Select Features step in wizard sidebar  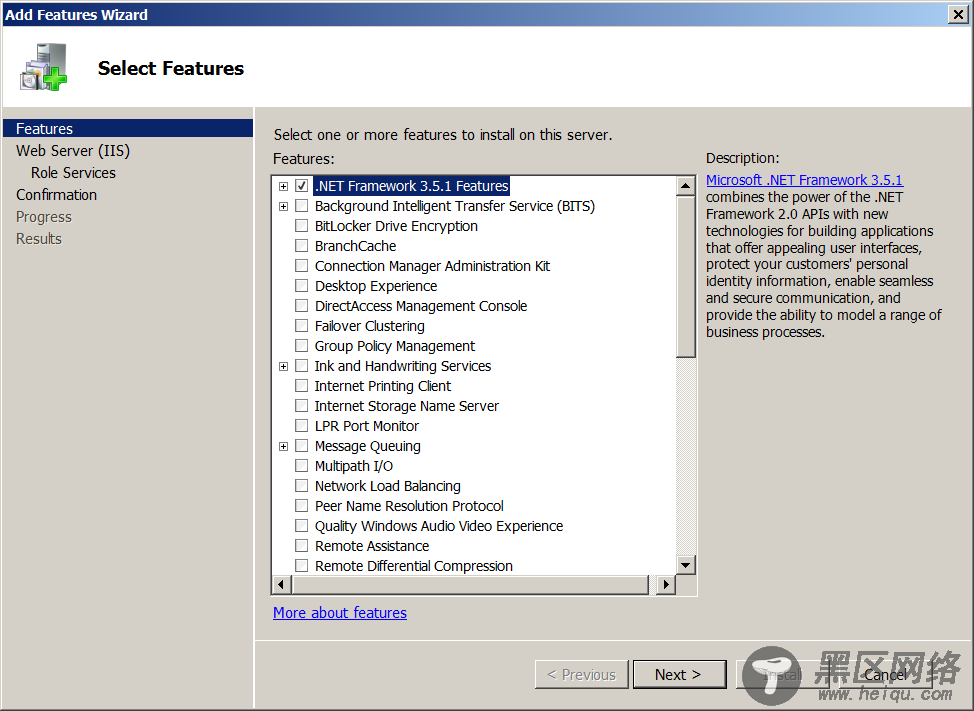pos(128,129)
